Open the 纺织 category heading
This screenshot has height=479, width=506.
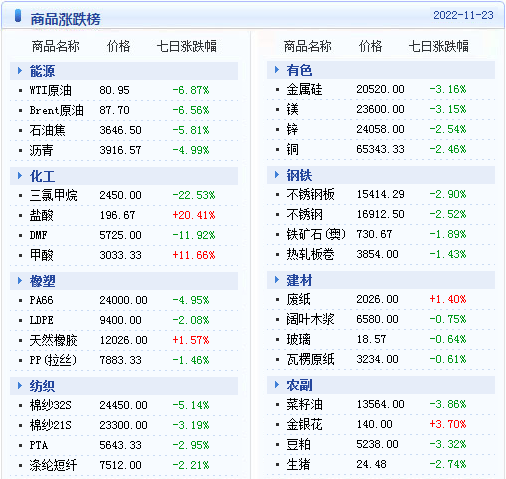coord(42,386)
